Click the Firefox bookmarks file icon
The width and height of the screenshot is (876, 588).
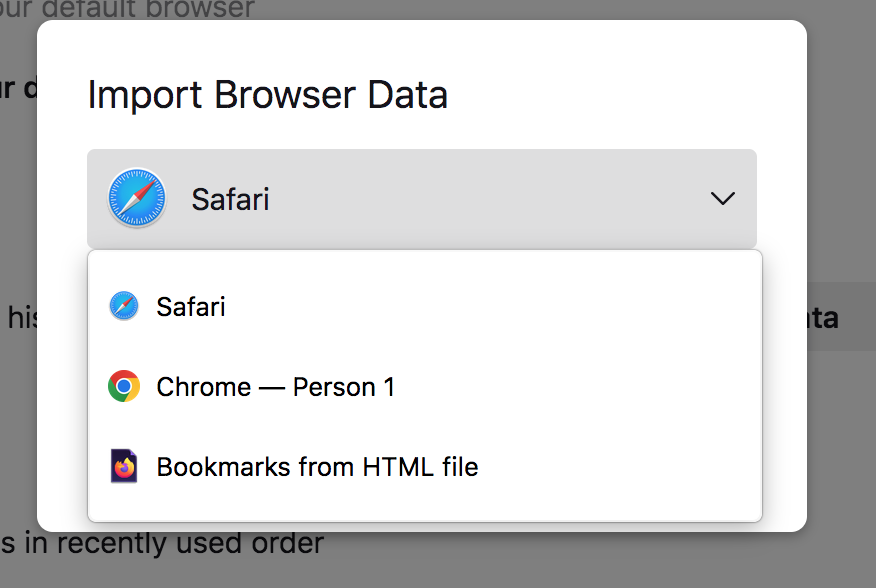124,466
